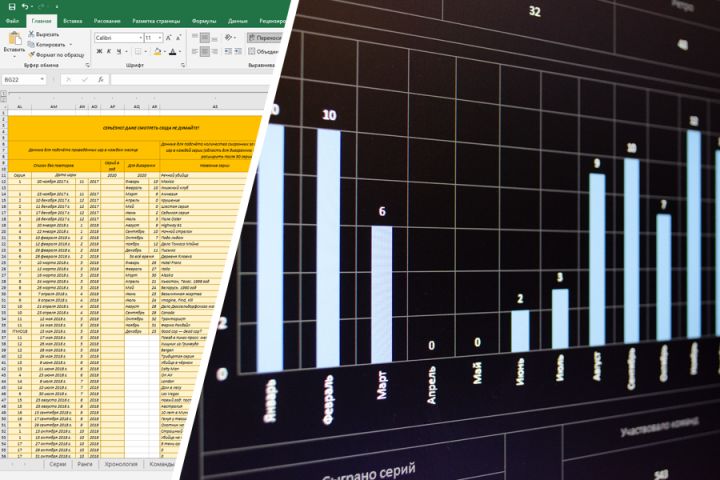This screenshot has width=720, height=480.
Task: Show outline level 1 in the grouping bar
Action: [x=4, y=93]
